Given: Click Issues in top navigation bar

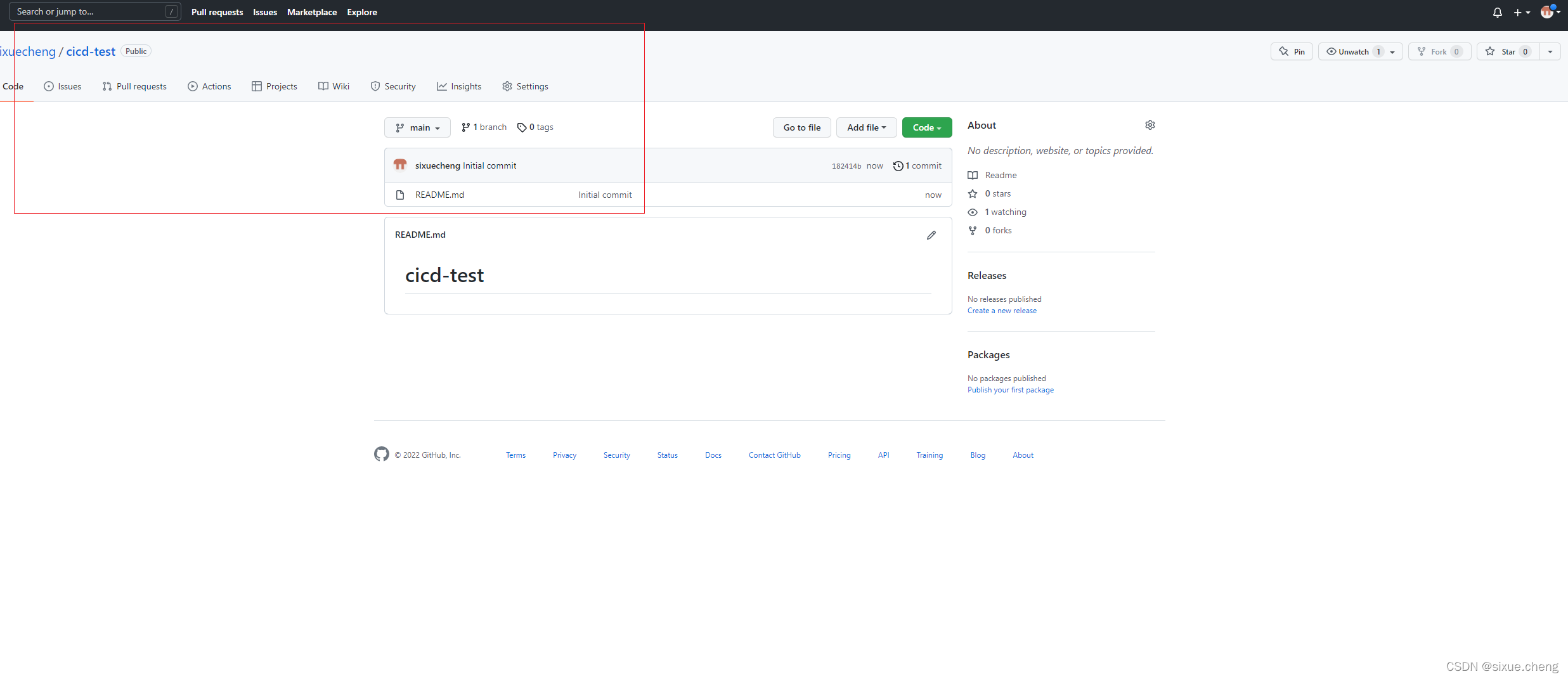Looking at the screenshot, I should 265,12.
